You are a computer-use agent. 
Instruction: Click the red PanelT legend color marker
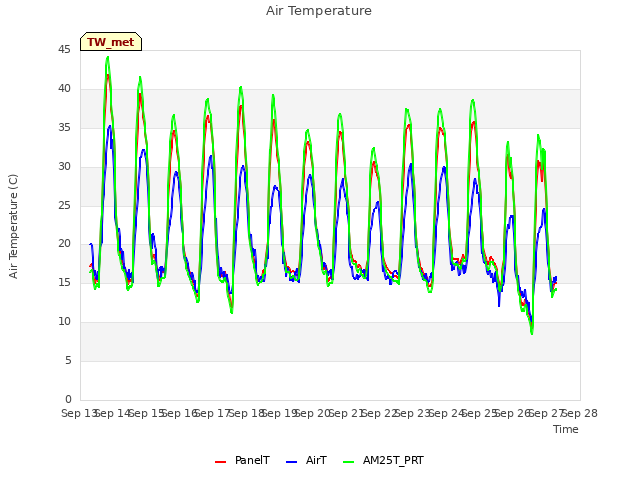pyautogui.click(x=220, y=462)
